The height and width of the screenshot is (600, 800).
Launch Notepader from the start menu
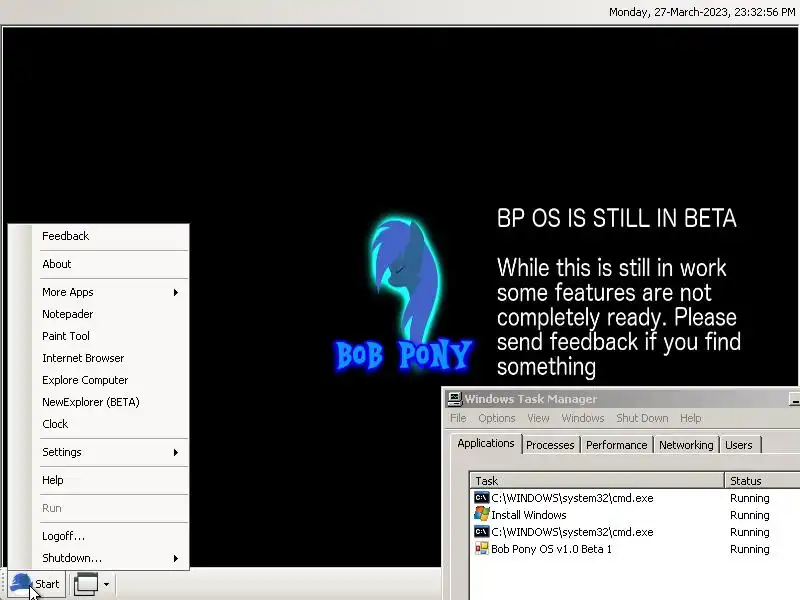[x=111, y=314]
